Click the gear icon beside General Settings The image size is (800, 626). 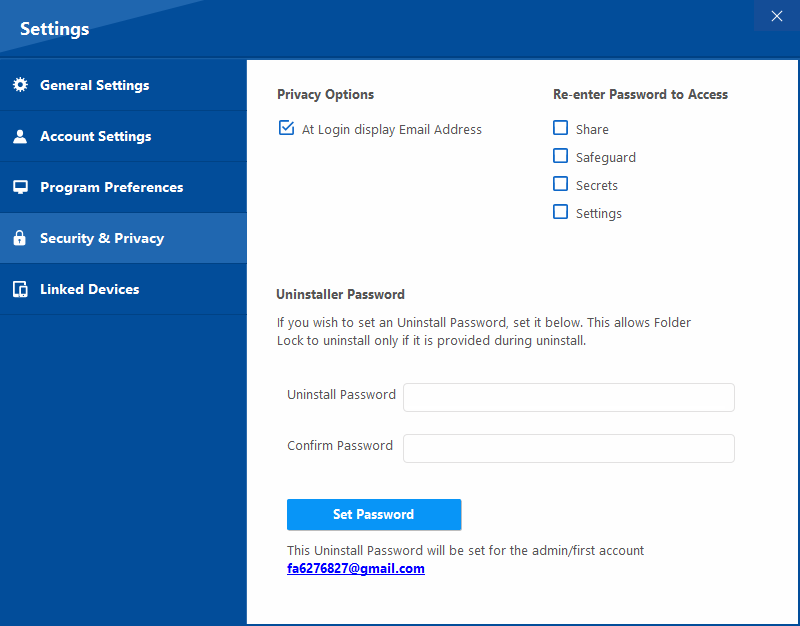pos(20,85)
